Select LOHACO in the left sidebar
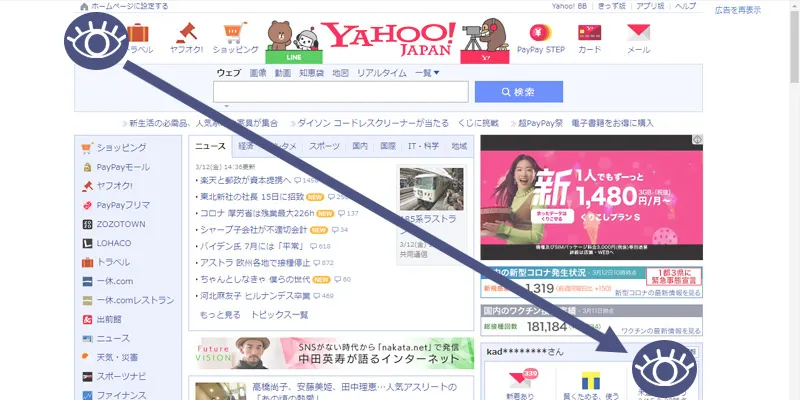 tap(119, 243)
